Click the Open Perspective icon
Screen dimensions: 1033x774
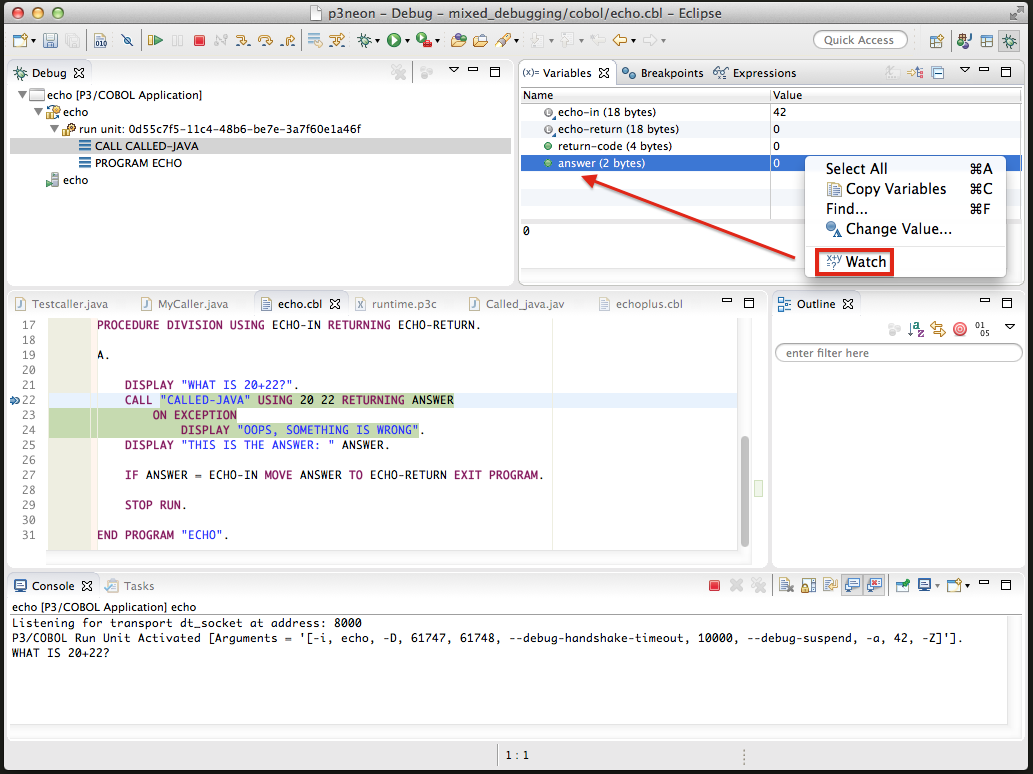coord(936,41)
